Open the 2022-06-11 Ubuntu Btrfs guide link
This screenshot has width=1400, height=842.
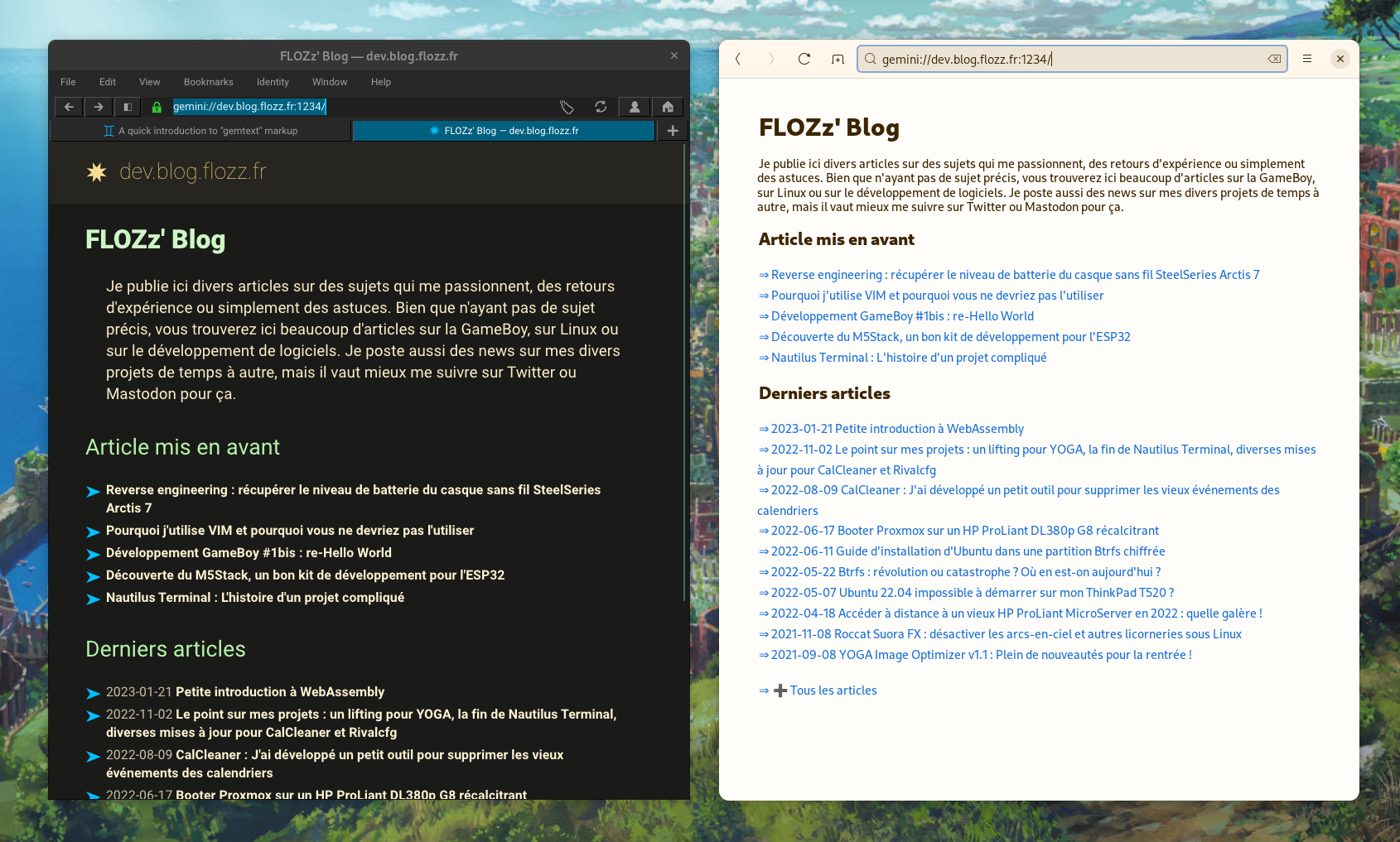(x=962, y=551)
